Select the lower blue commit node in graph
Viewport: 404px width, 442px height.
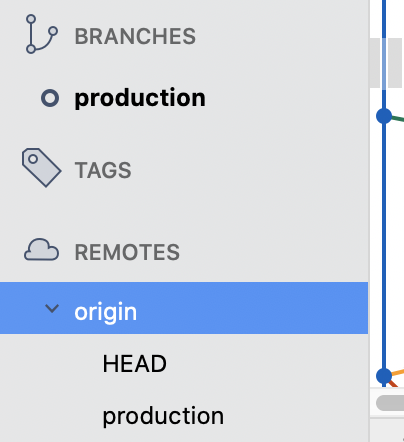pyautogui.click(x=384, y=376)
